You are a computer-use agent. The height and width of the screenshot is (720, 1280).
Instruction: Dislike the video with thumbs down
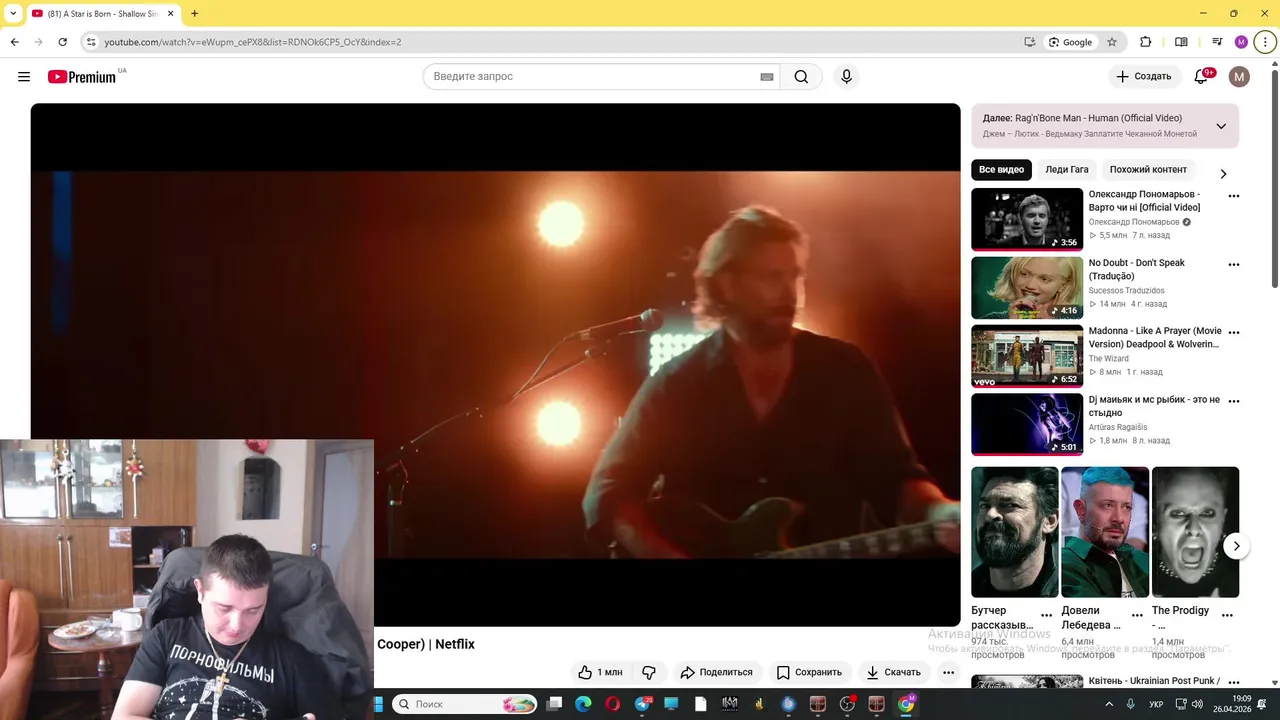649,672
